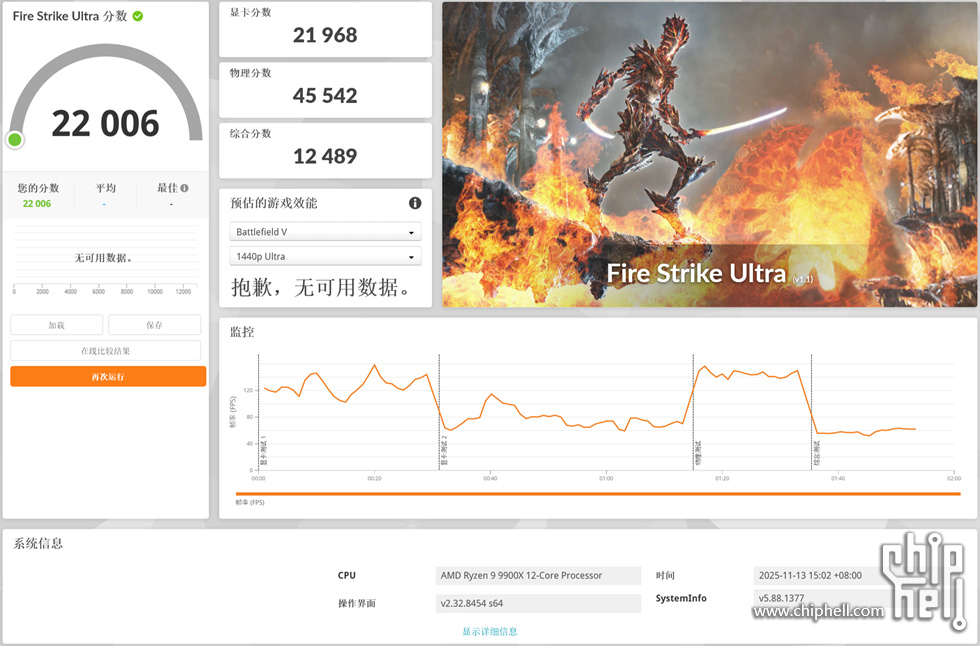Select the 综合测试 marker in monitoring chart
Viewport: 980px width, 646px height.
point(816,454)
